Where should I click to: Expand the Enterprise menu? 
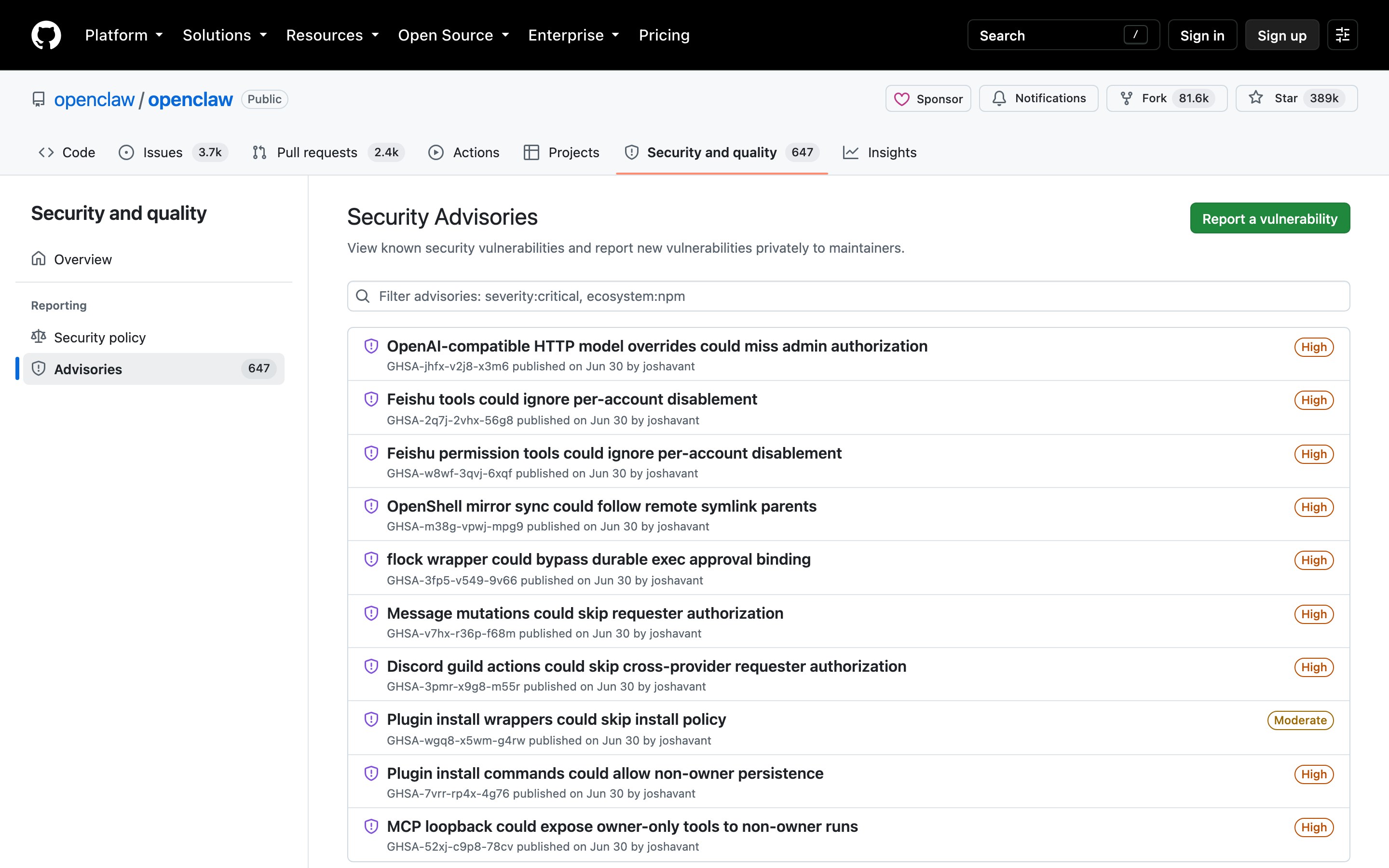pyautogui.click(x=574, y=35)
